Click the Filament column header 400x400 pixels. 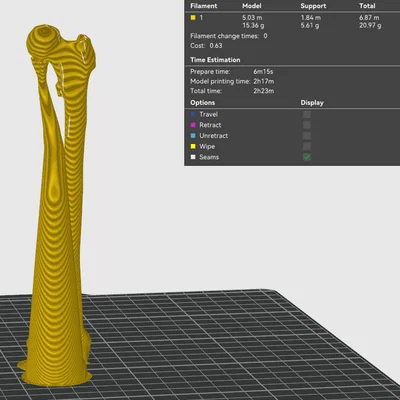(x=203, y=6)
